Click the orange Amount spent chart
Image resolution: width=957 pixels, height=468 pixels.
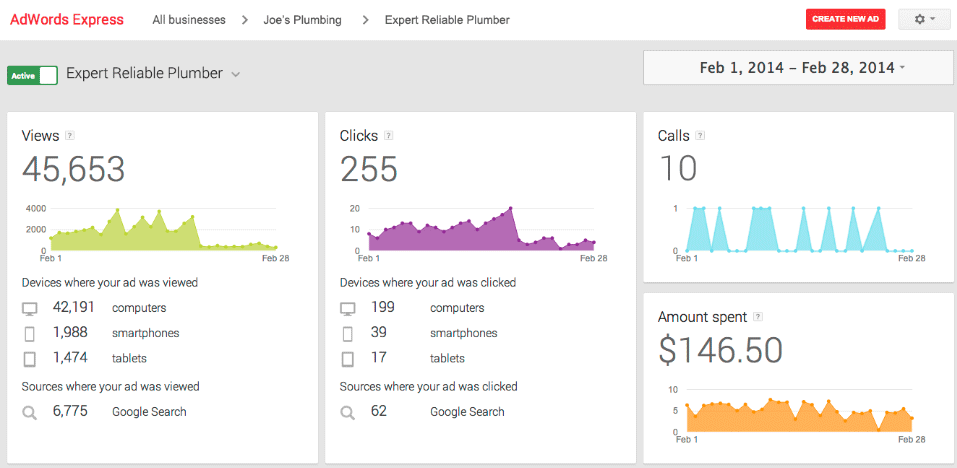tap(795, 413)
